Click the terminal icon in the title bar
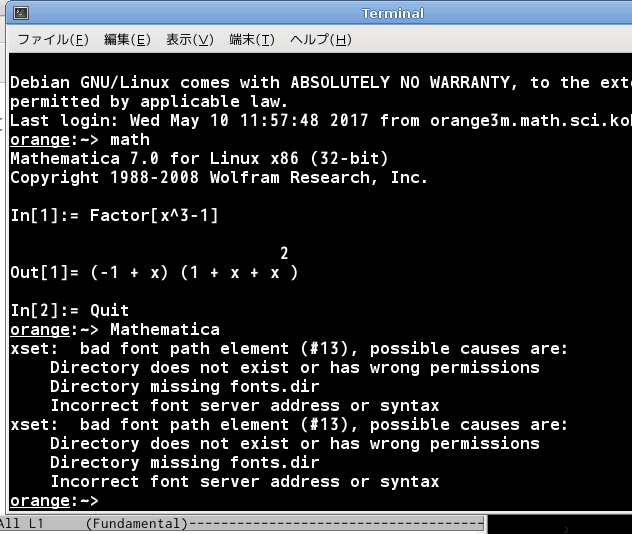 point(21,13)
